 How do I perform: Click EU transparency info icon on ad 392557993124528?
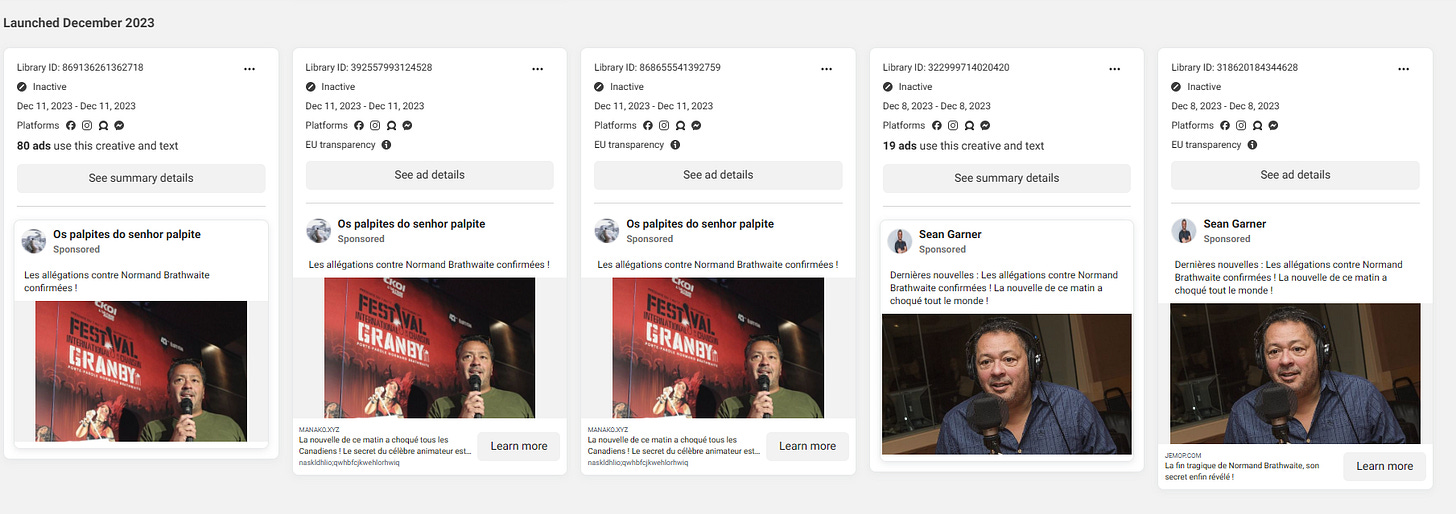[x=387, y=145]
